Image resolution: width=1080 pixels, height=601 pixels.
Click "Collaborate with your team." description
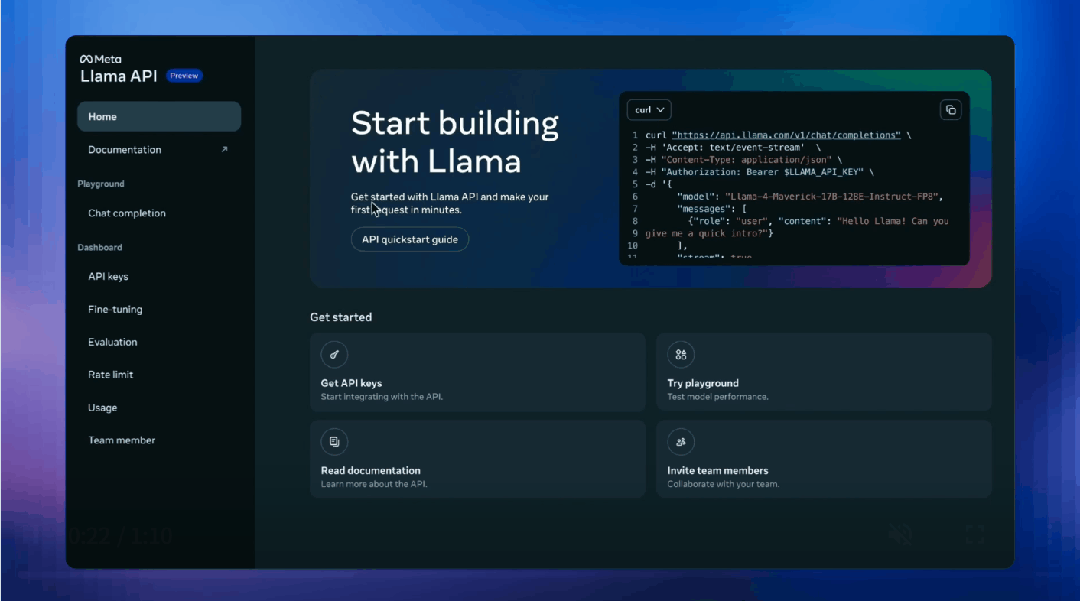pos(723,485)
